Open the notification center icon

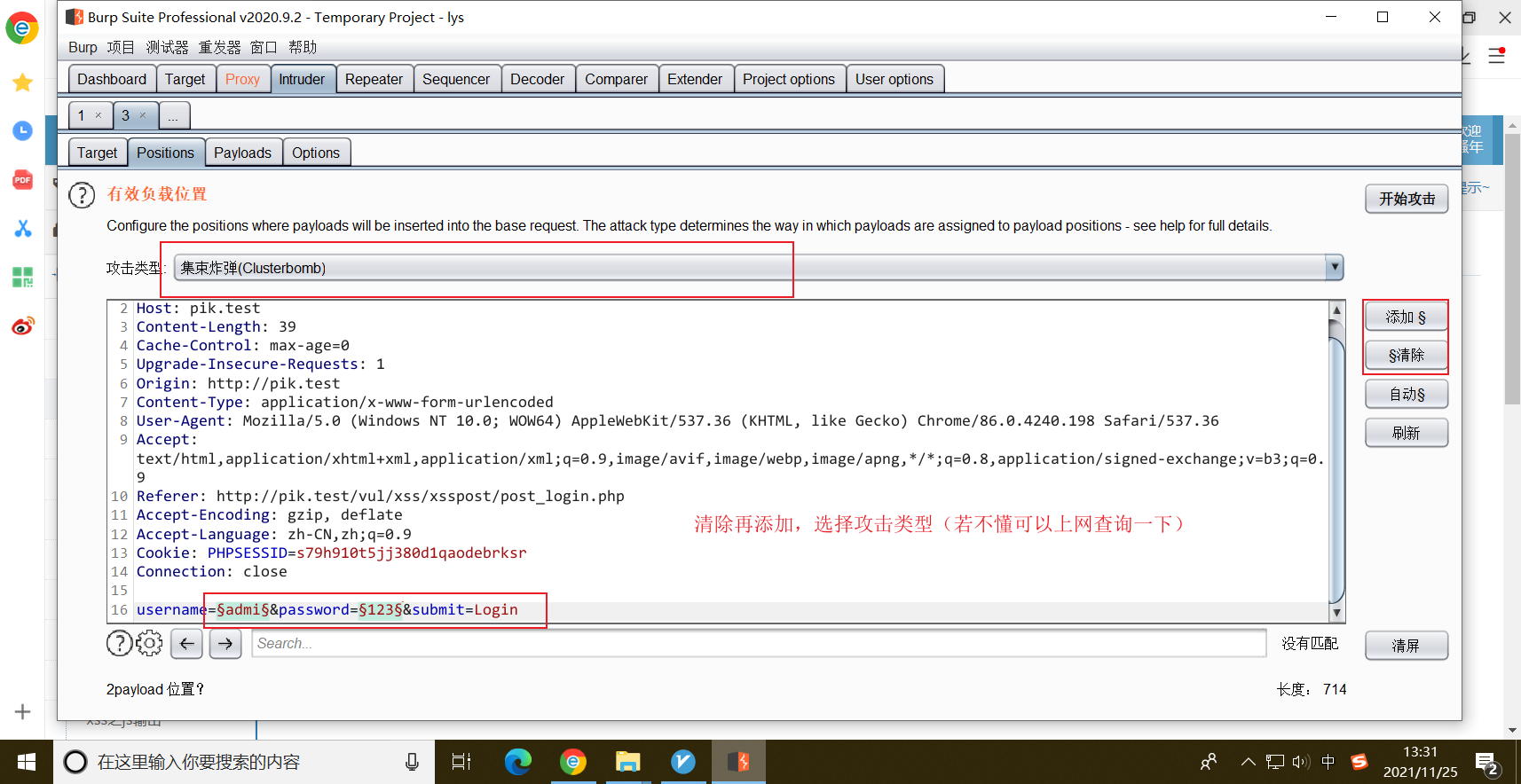point(1487,764)
